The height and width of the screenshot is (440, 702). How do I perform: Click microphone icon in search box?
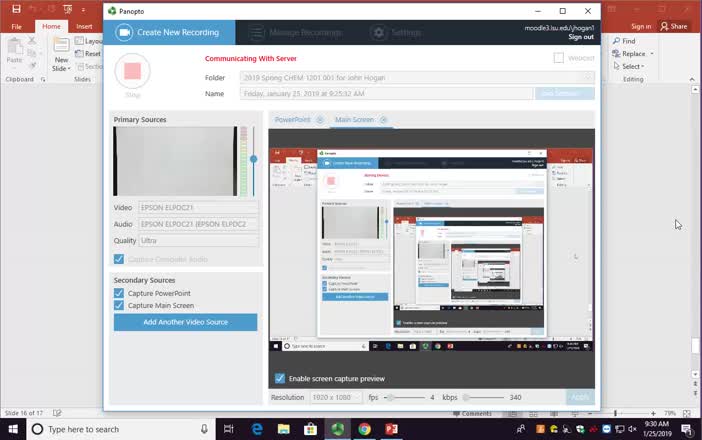pos(204,429)
